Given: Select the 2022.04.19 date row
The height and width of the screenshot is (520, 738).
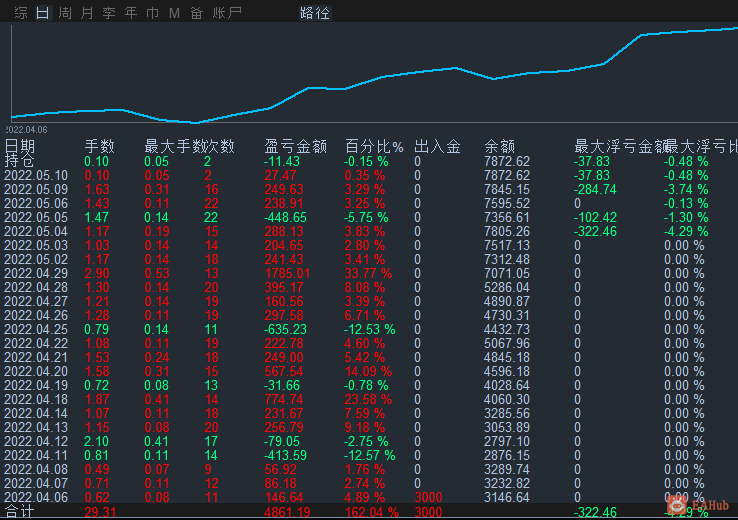Looking at the screenshot, I should [36, 385].
